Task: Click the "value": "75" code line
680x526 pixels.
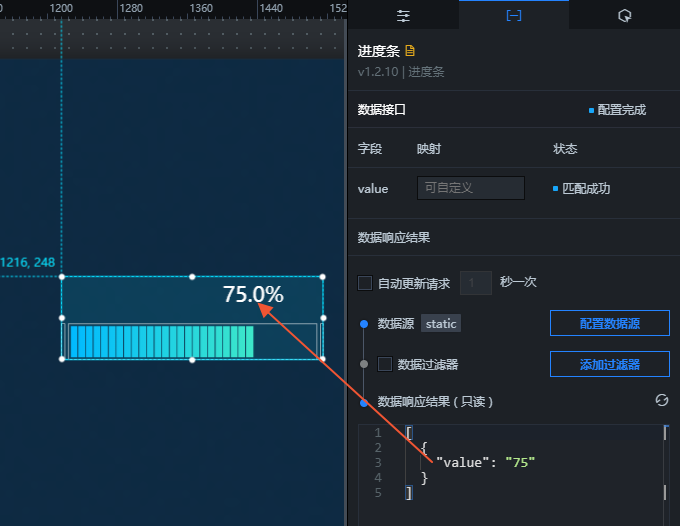Action: [485, 462]
